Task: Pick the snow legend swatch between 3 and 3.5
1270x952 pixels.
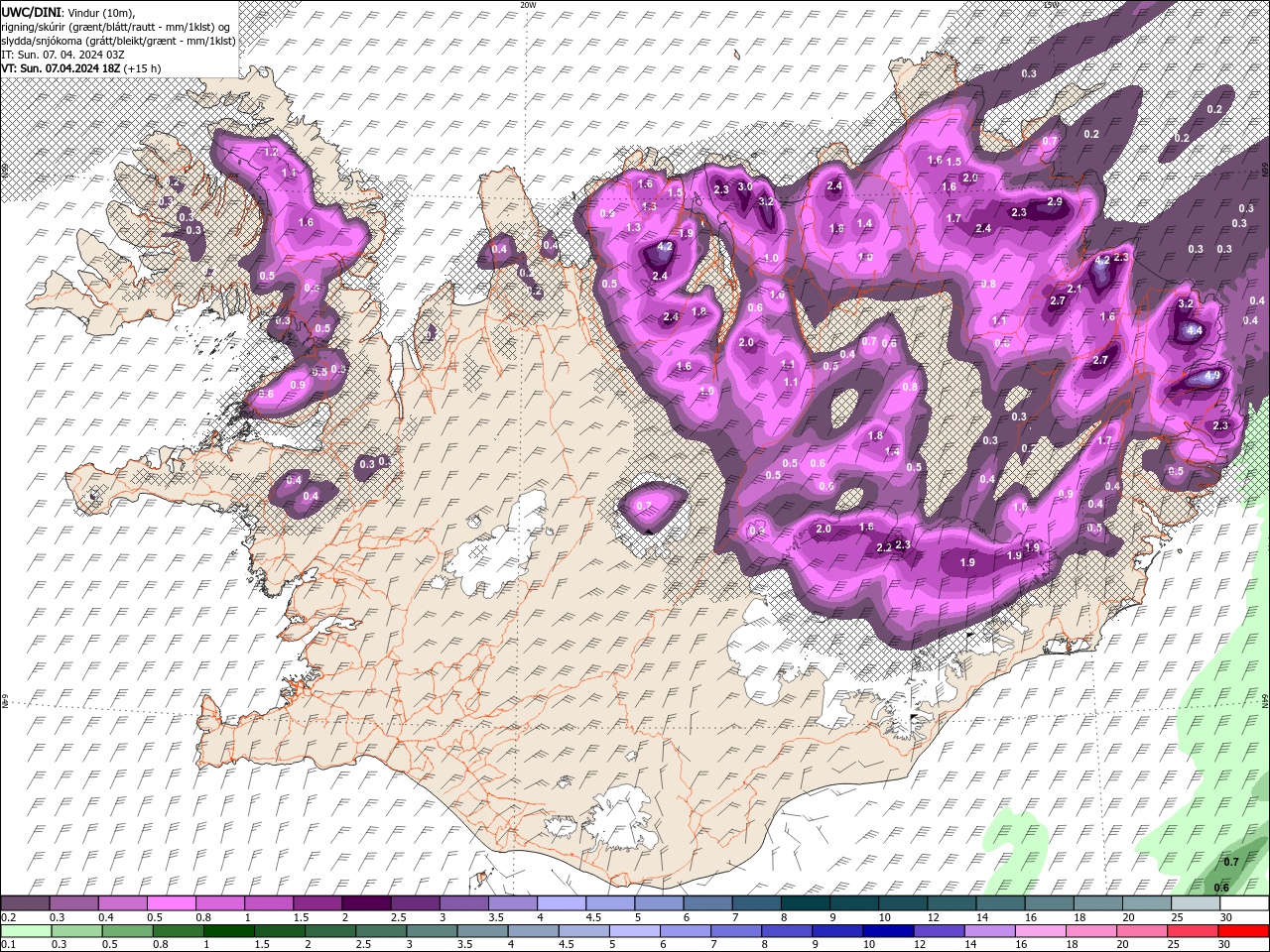Action: point(463,903)
